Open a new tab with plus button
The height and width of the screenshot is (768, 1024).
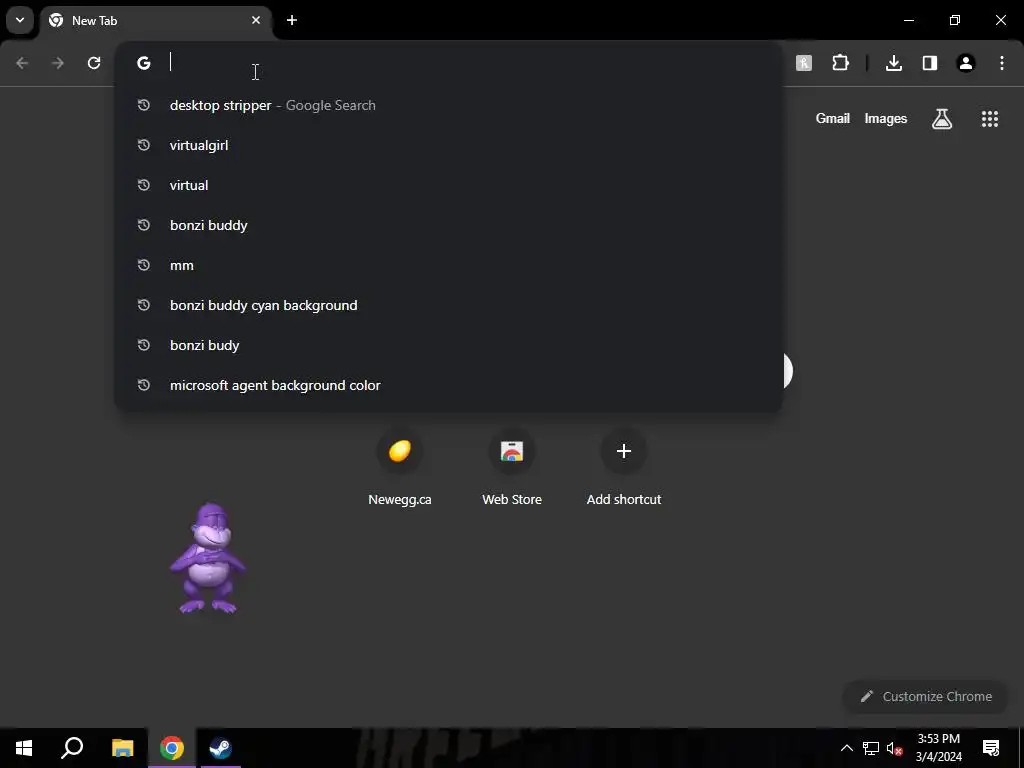point(292,20)
